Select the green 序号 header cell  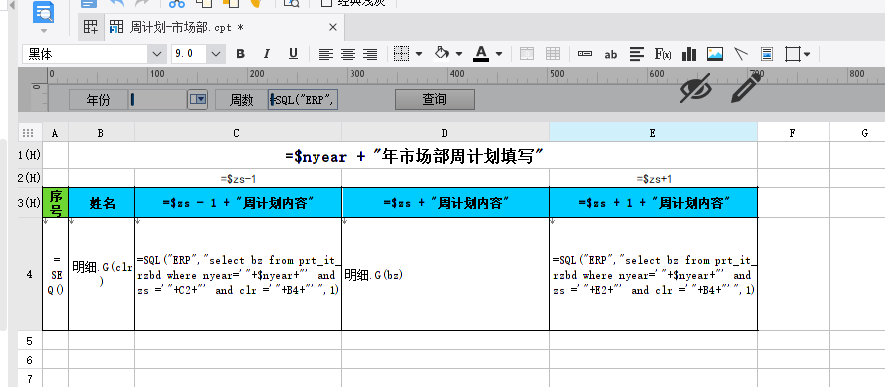coord(55,203)
